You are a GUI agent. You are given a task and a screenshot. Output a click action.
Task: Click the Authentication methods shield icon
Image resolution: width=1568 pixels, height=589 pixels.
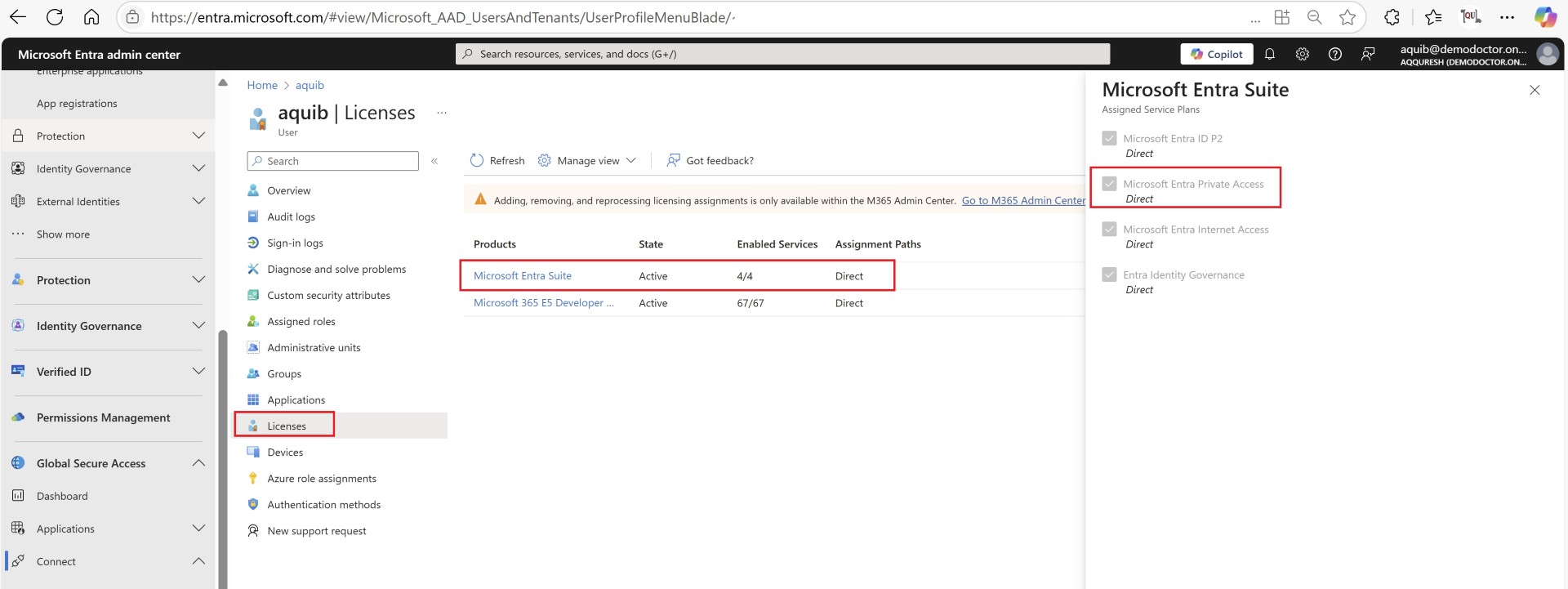(253, 504)
